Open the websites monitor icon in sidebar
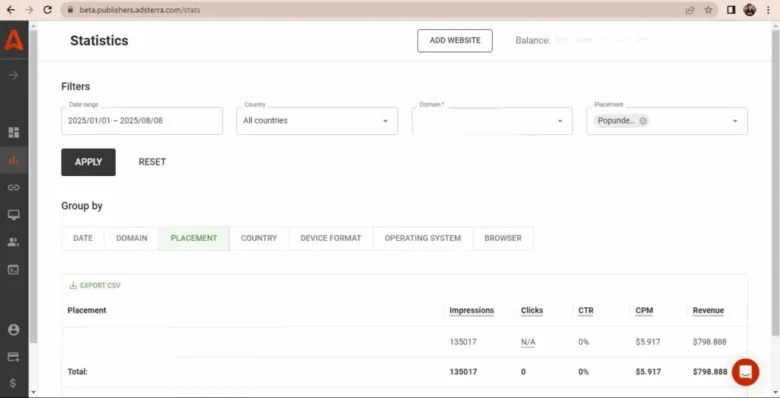The width and height of the screenshot is (780, 398). (x=14, y=215)
